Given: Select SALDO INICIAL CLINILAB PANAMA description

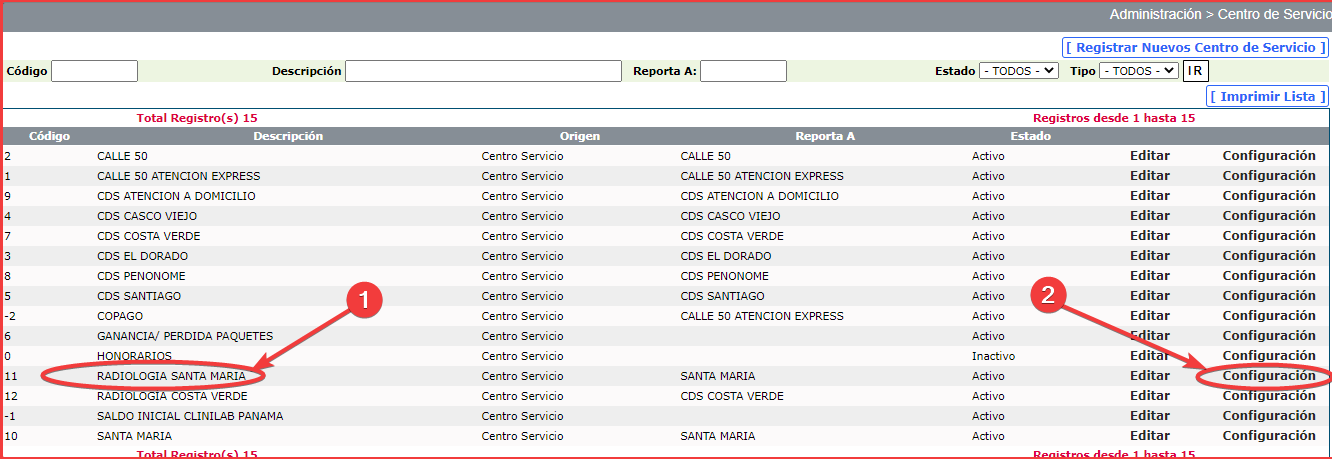Looking at the screenshot, I should [x=190, y=416].
